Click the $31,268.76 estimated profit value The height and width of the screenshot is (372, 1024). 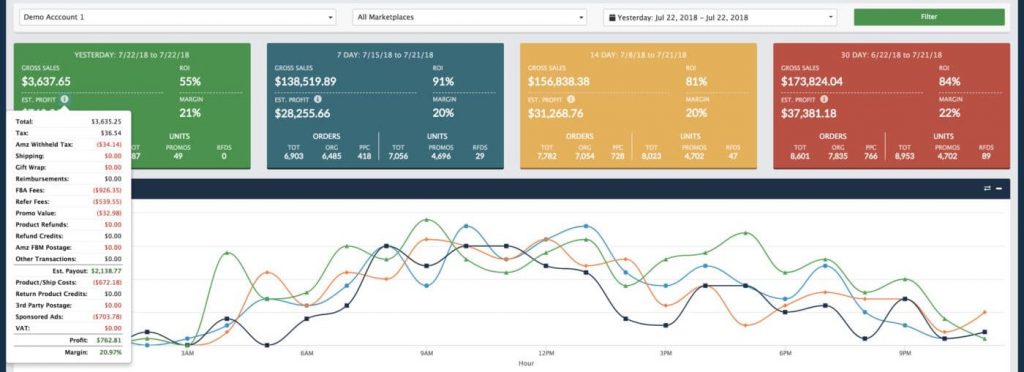[x=556, y=114]
